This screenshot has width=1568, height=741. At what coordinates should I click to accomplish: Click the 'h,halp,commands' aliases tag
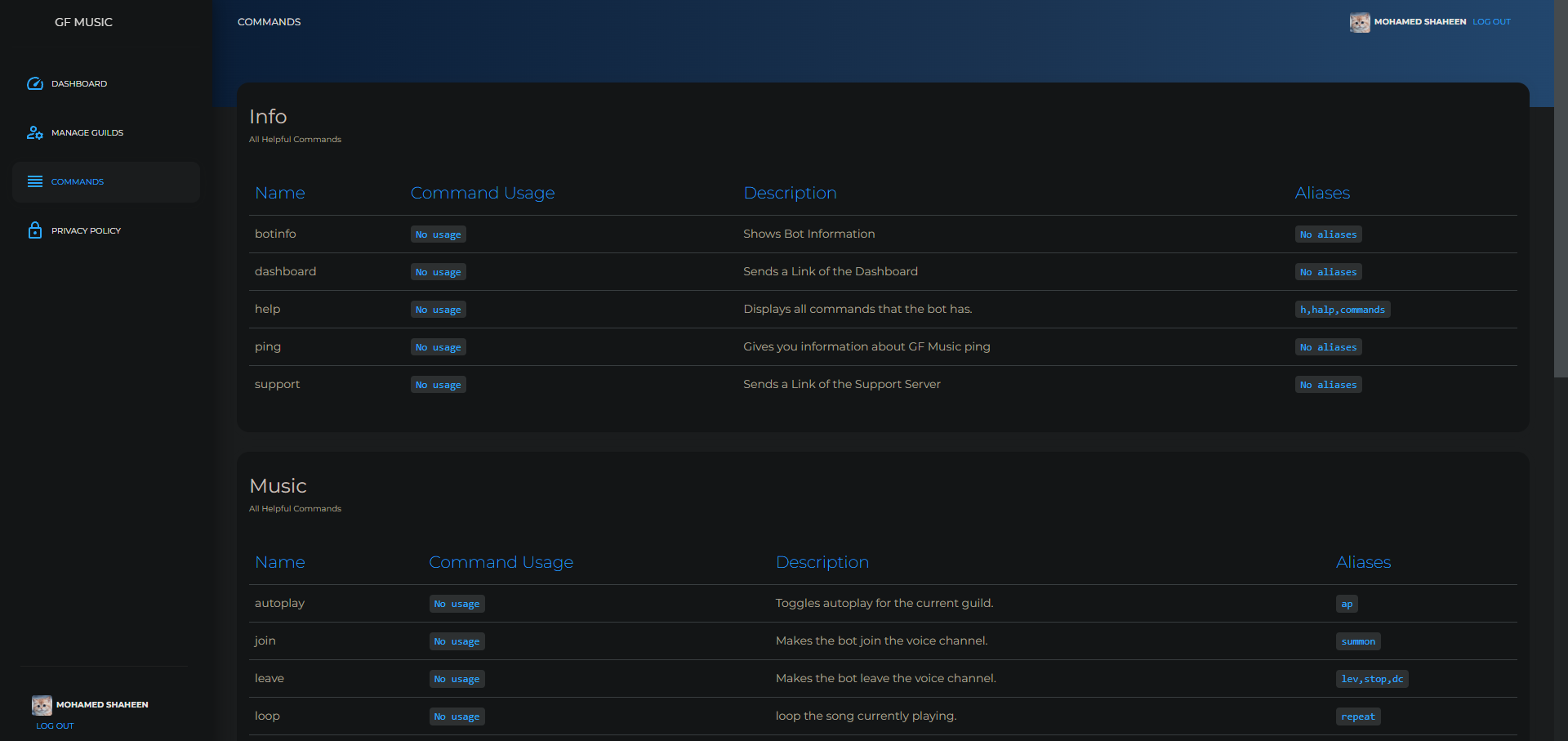(x=1343, y=310)
